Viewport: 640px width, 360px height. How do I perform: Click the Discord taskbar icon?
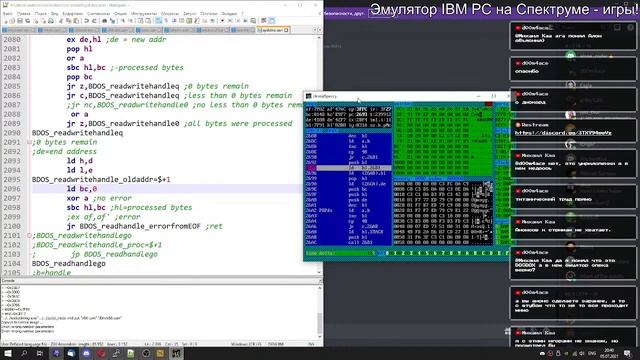[x=86, y=353]
